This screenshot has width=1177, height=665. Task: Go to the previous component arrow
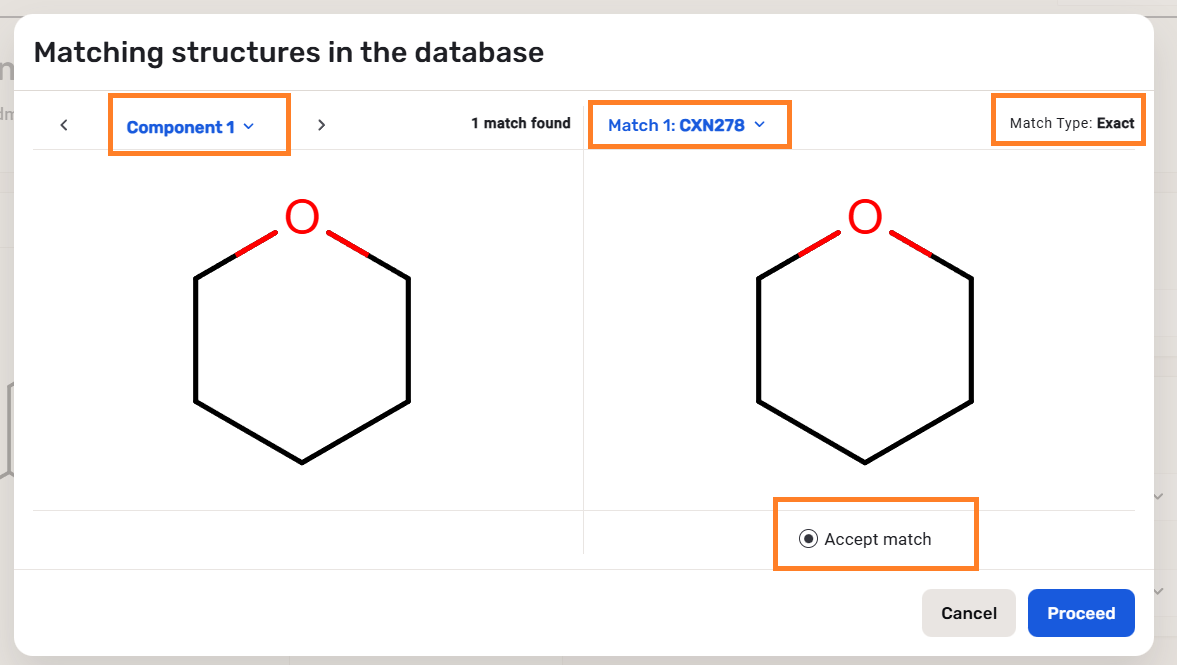coord(64,125)
